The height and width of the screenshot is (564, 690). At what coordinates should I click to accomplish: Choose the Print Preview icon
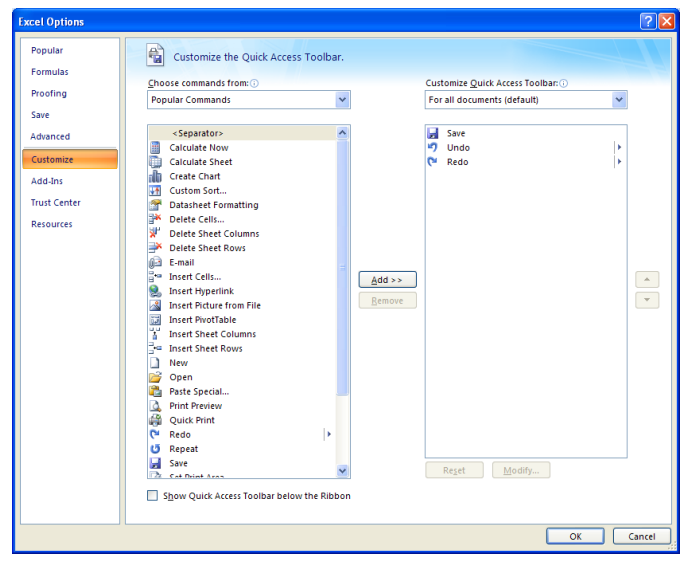pyautogui.click(x=155, y=406)
